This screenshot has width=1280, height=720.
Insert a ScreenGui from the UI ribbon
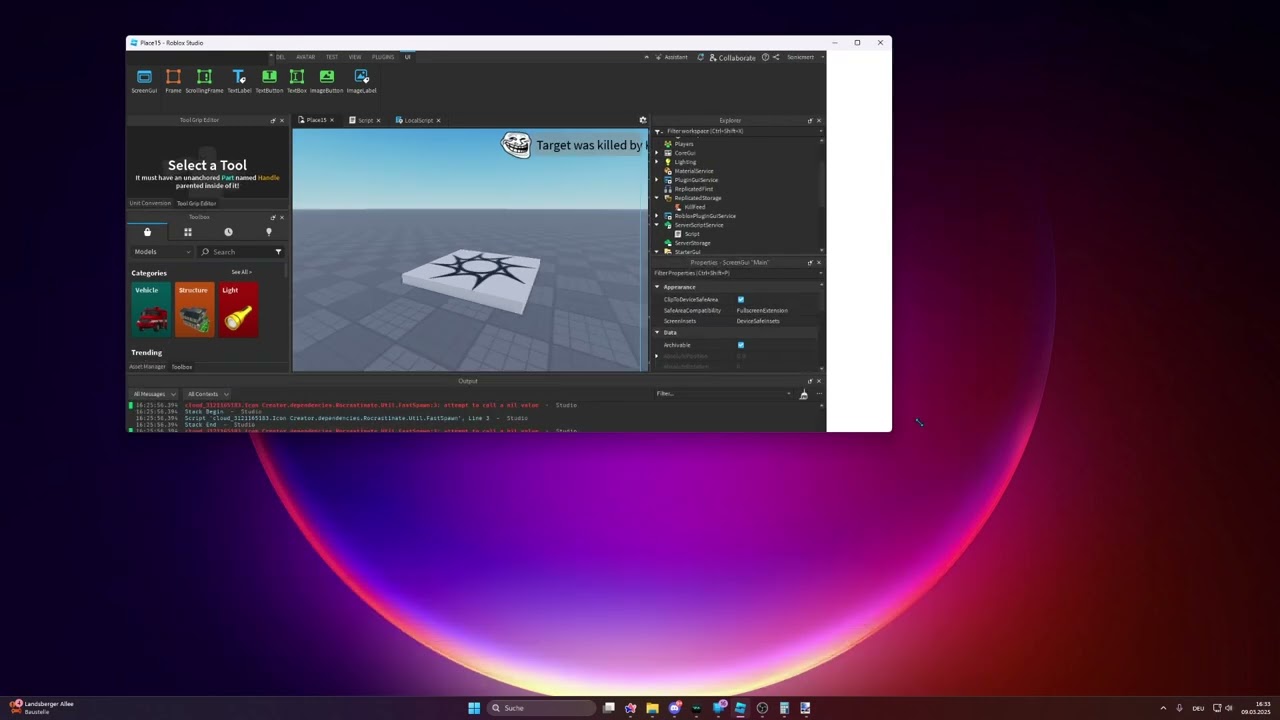(144, 81)
